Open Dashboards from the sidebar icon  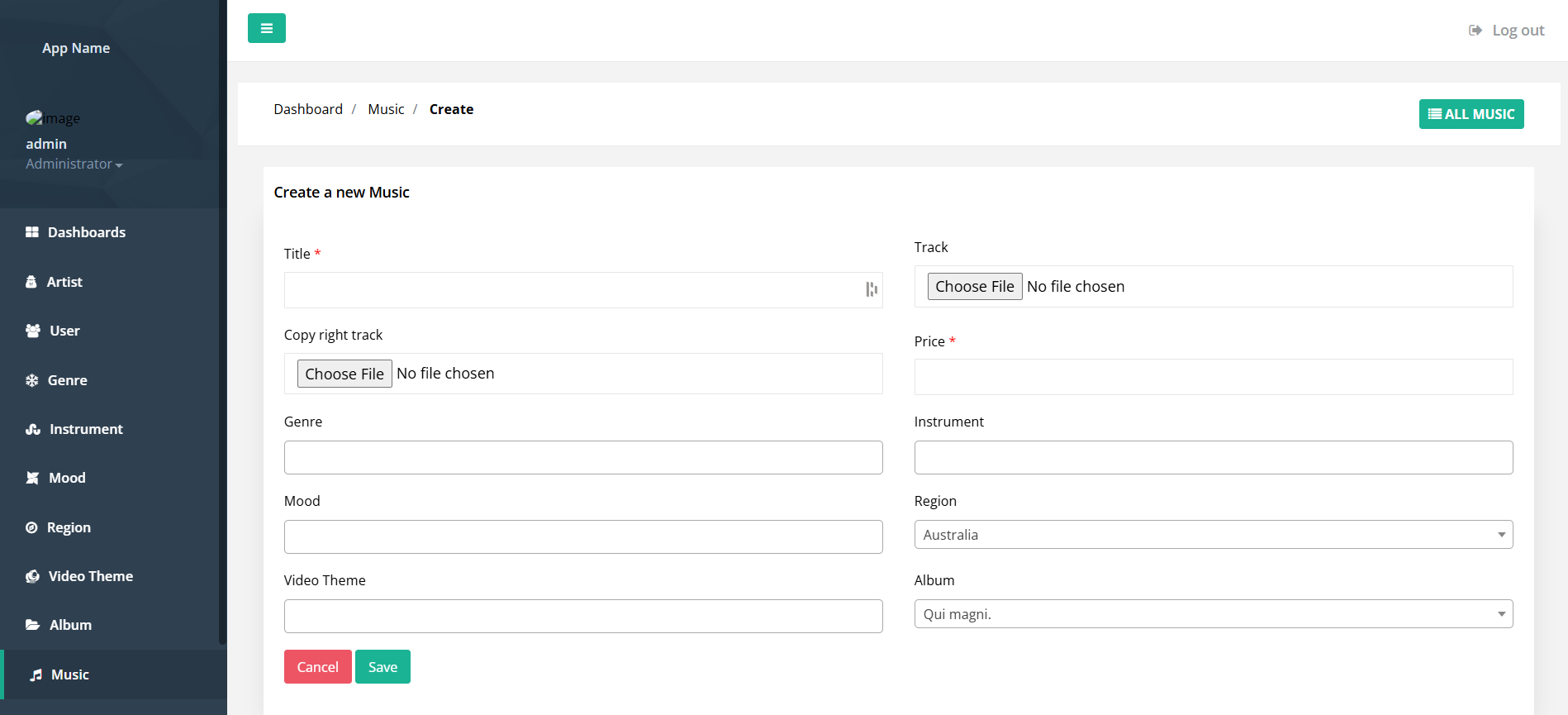[32, 232]
